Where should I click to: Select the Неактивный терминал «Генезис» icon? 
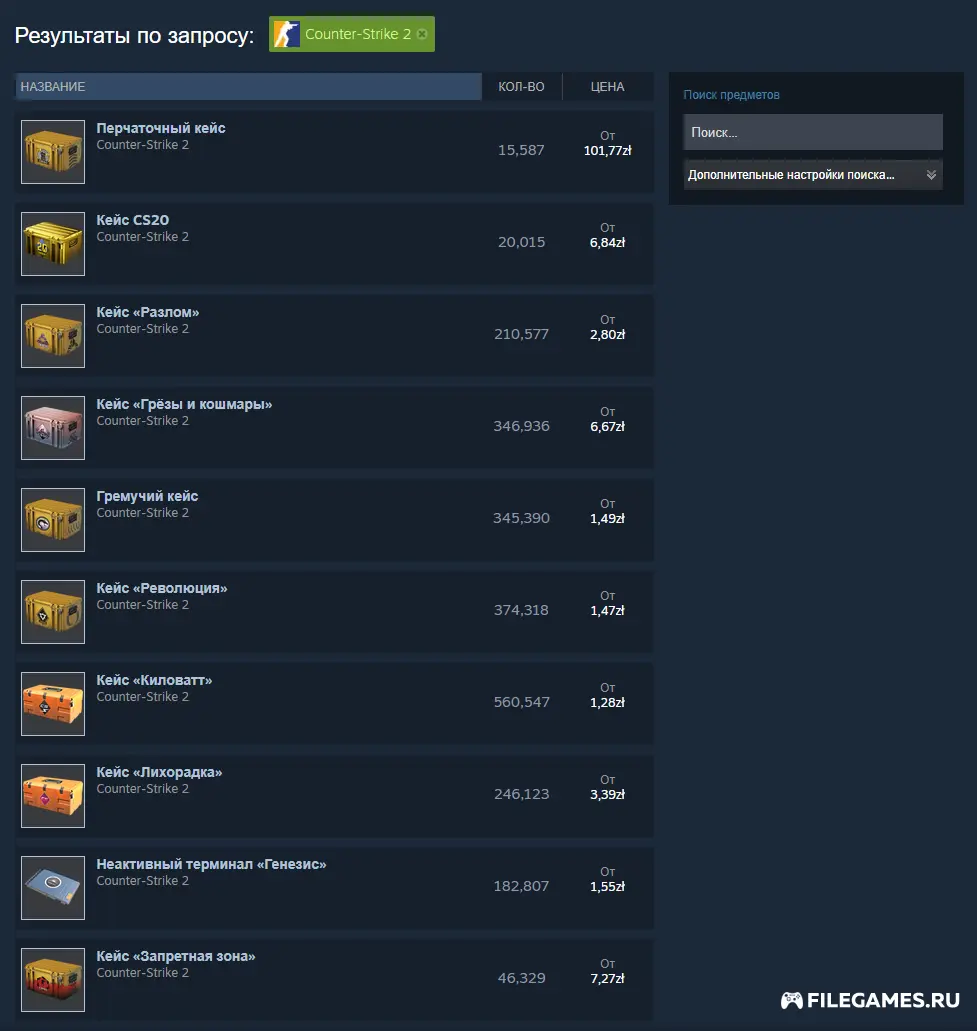tap(53, 888)
